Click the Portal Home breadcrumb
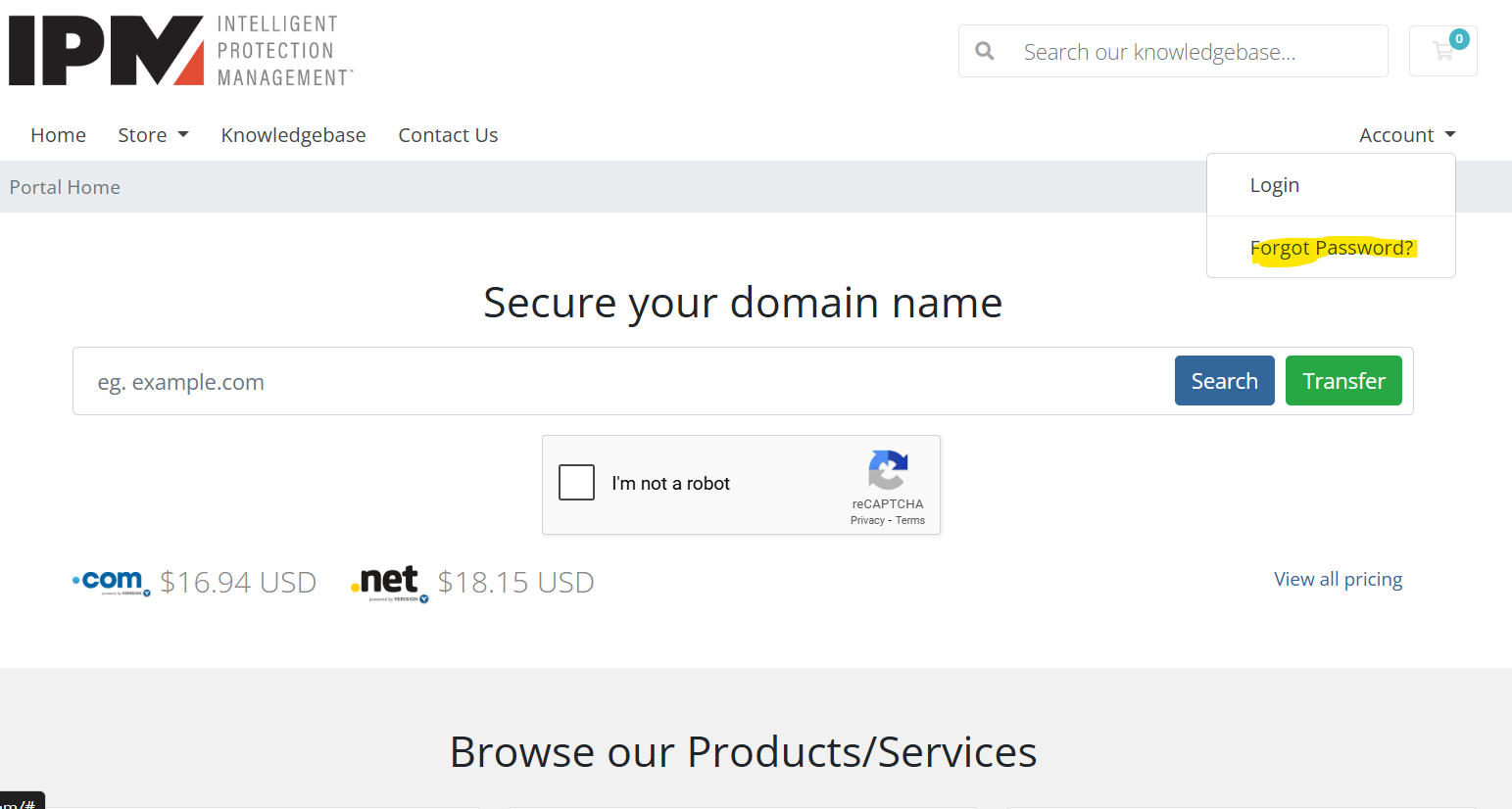1512x809 pixels. 65,187
